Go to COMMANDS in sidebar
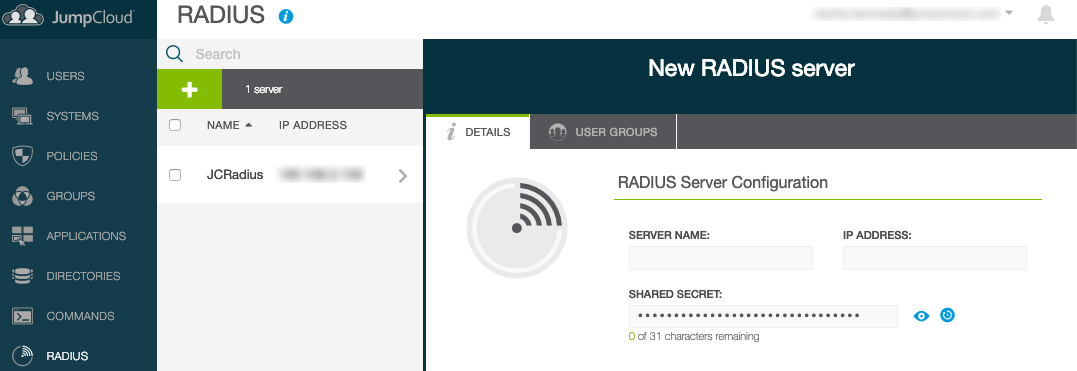This screenshot has width=1077, height=371. (x=80, y=316)
